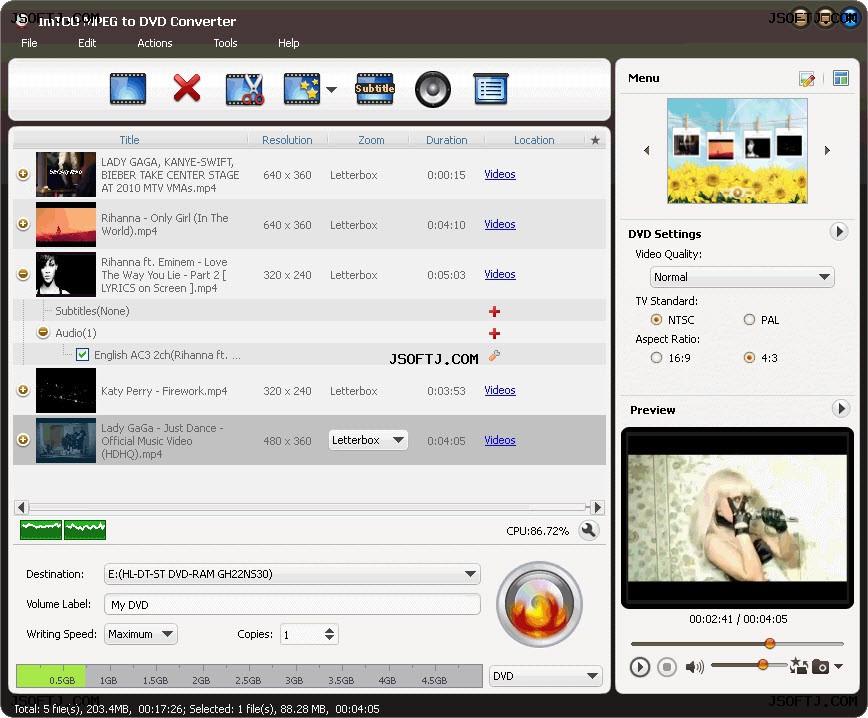Click the horizontal file list scrollbar

[x=309, y=507]
